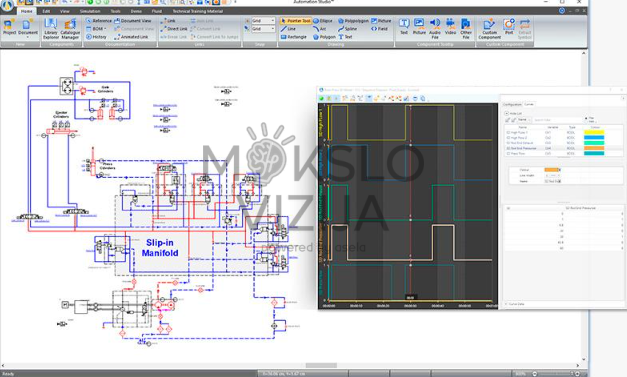Add an Other File tooltip
Screen dimensions: 627x377
(x=466, y=29)
